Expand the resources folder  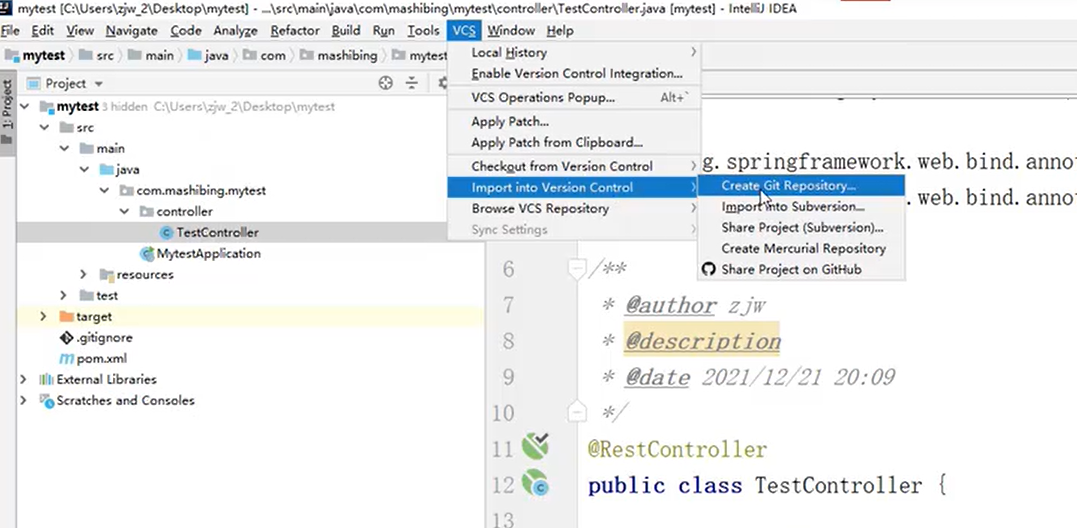point(84,275)
